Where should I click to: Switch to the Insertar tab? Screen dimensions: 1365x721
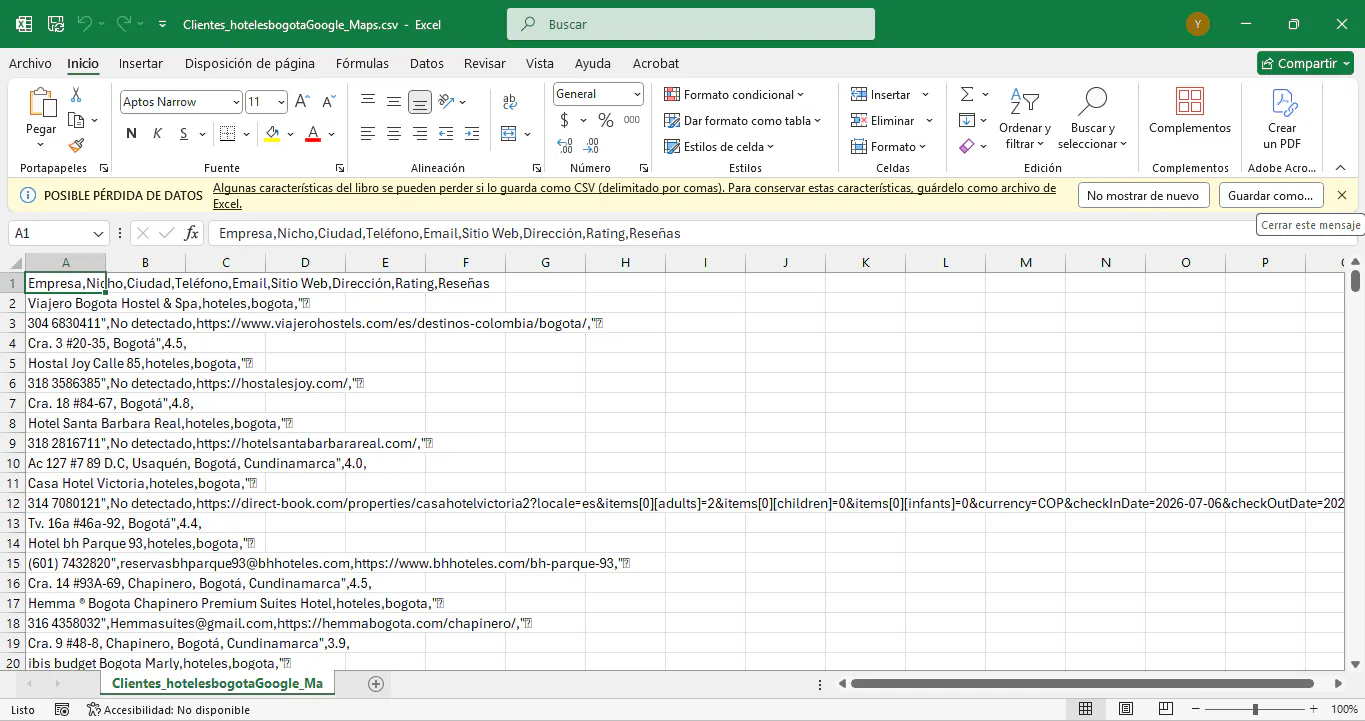pyautogui.click(x=141, y=63)
